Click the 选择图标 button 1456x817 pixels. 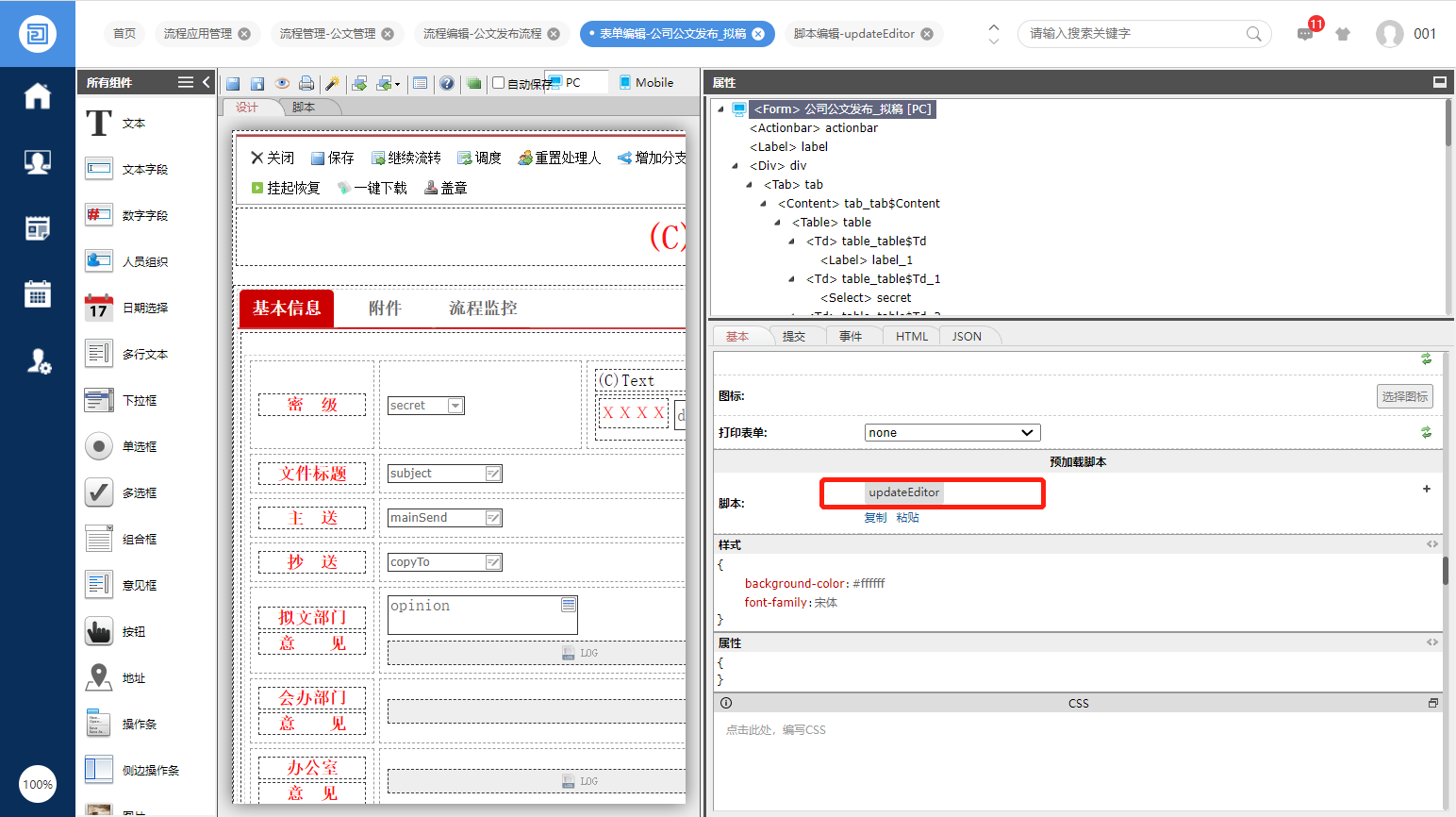click(x=1405, y=396)
